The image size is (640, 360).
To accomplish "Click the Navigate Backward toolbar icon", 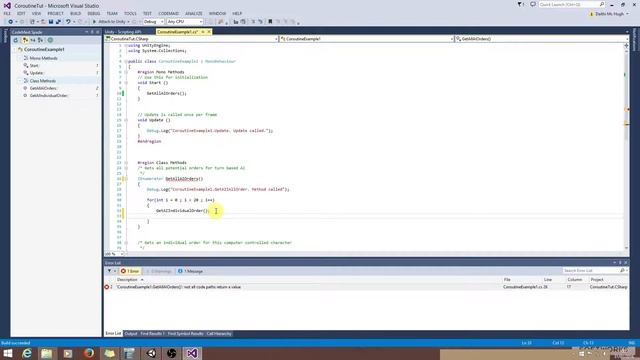I will 10,22.
